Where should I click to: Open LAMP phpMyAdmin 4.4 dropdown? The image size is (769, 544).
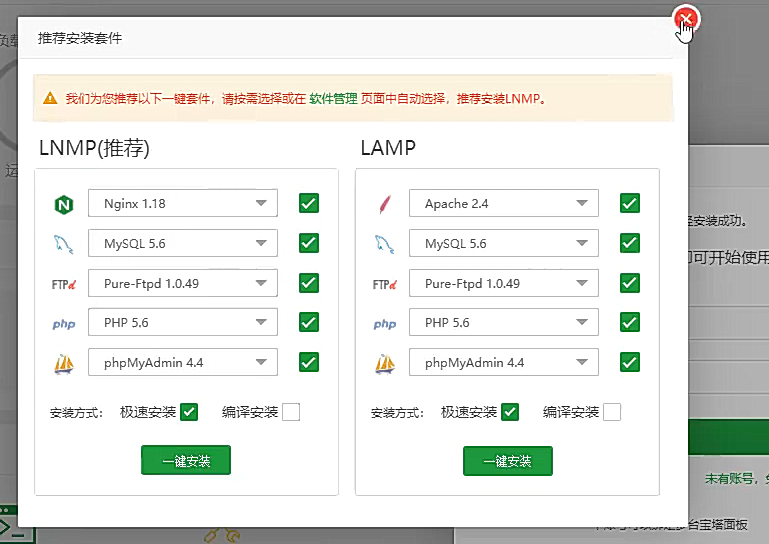point(504,362)
